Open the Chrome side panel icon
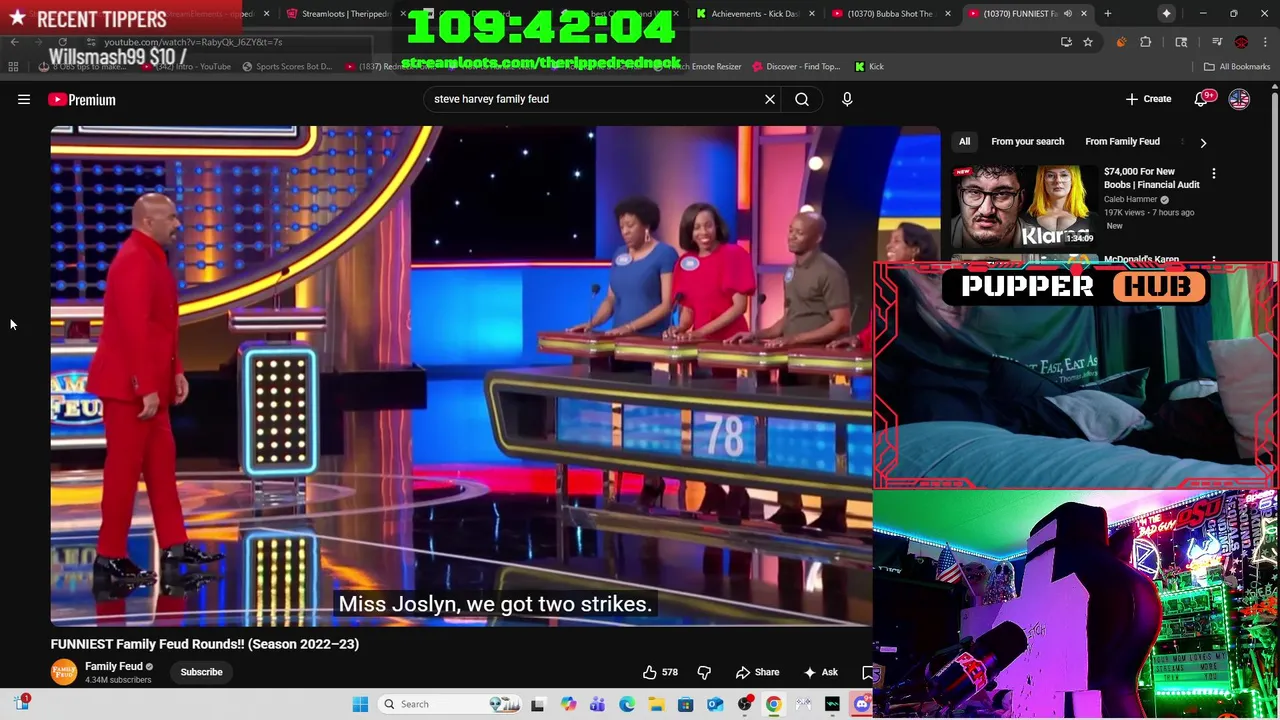 [1181, 42]
